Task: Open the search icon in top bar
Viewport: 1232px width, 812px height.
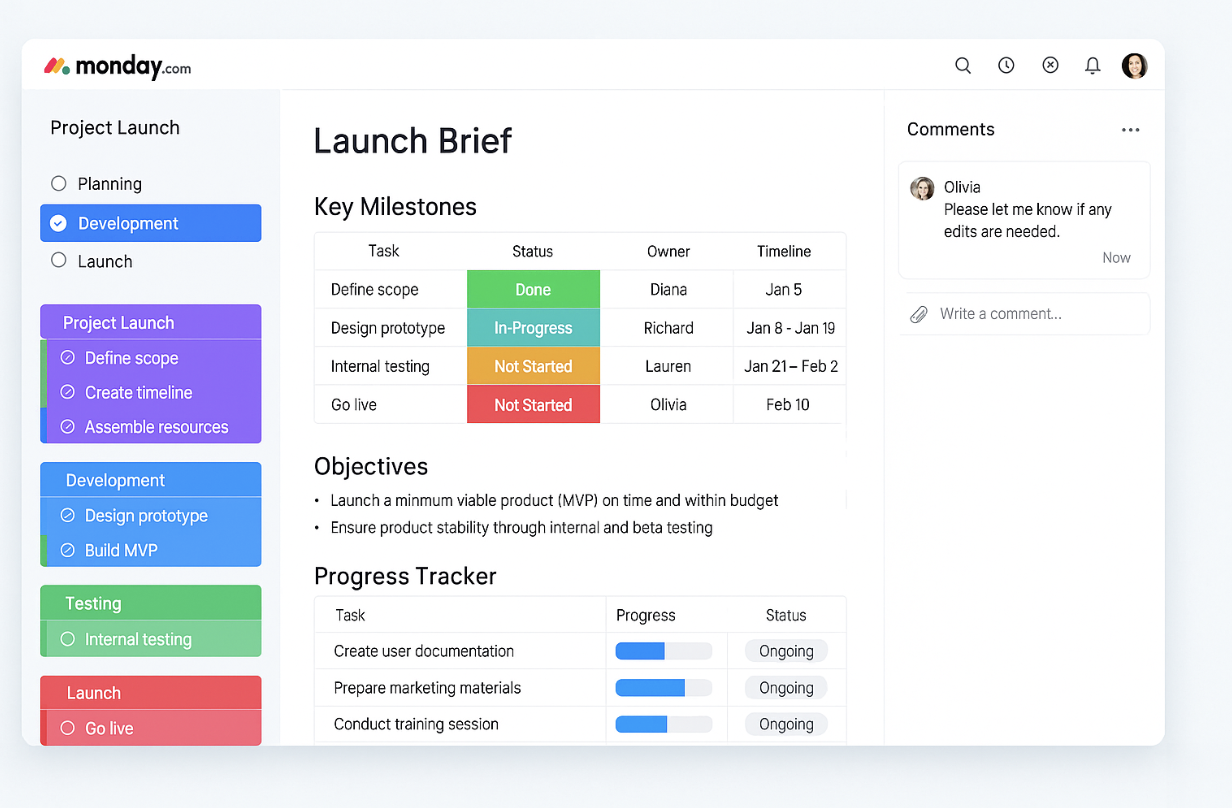Action: pyautogui.click(x=963, y=66)
